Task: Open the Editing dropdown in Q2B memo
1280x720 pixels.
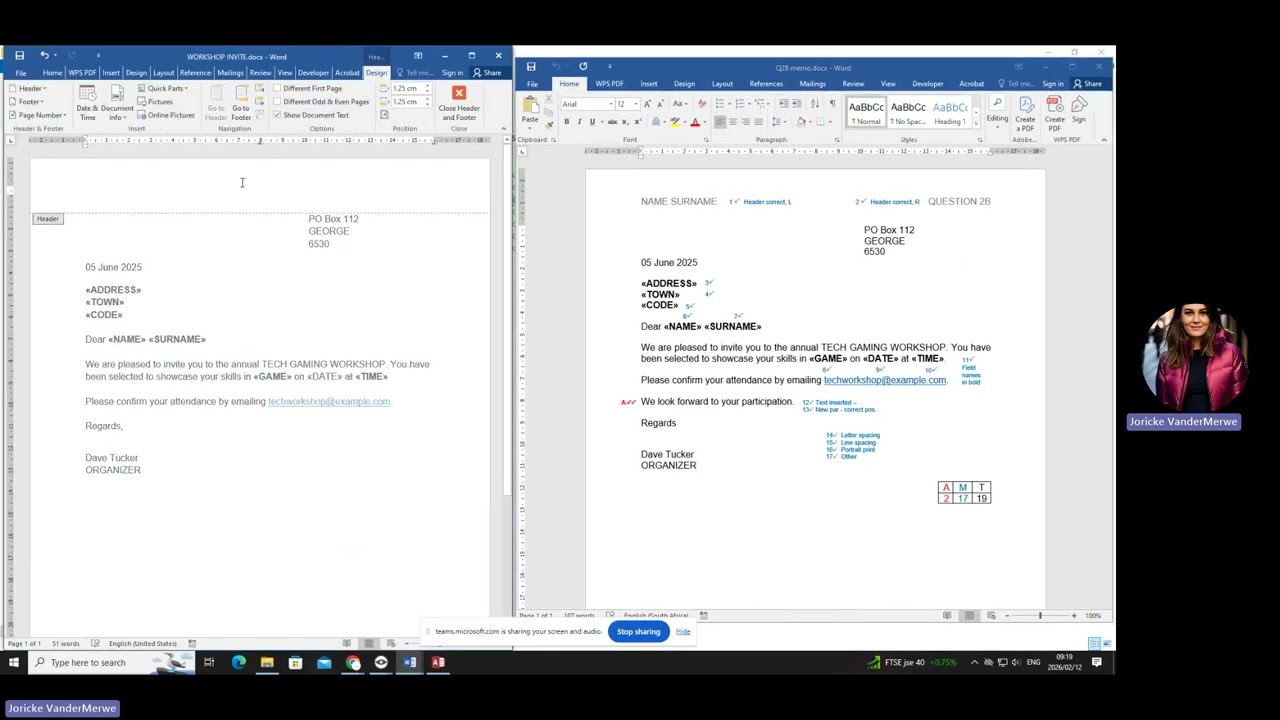Action: [997, 111]
